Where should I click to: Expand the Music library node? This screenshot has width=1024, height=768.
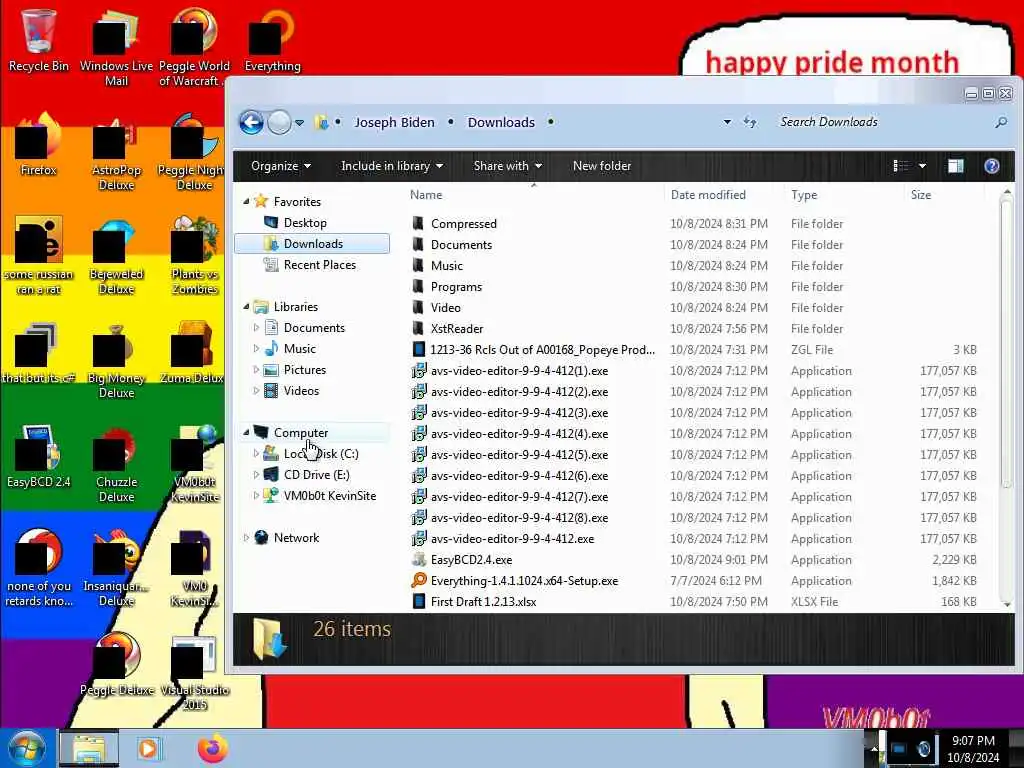[x=256, y=348]
